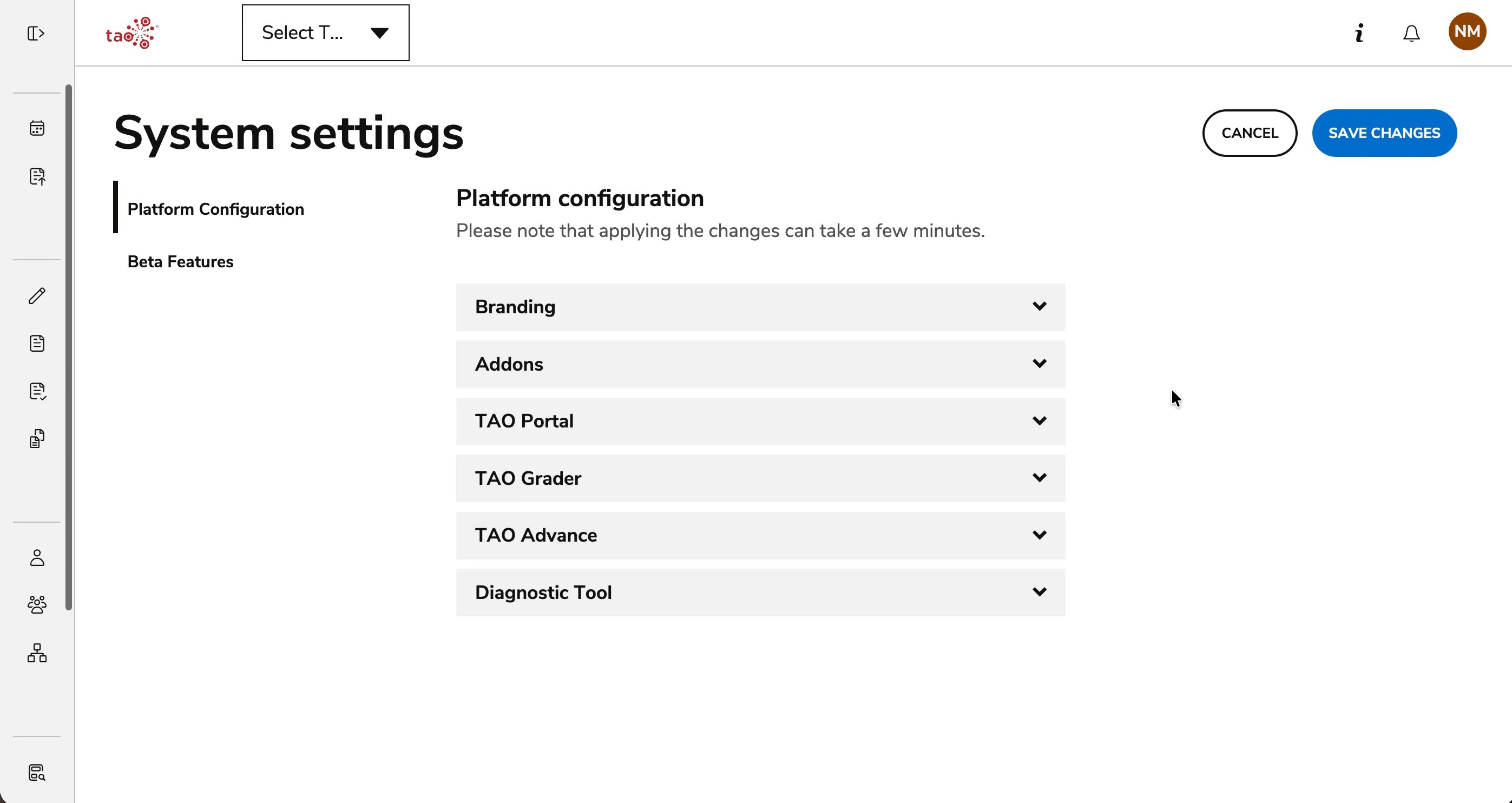Open the notifications bell
The height and width of the screenshot is (803, 1512).
1411,34
